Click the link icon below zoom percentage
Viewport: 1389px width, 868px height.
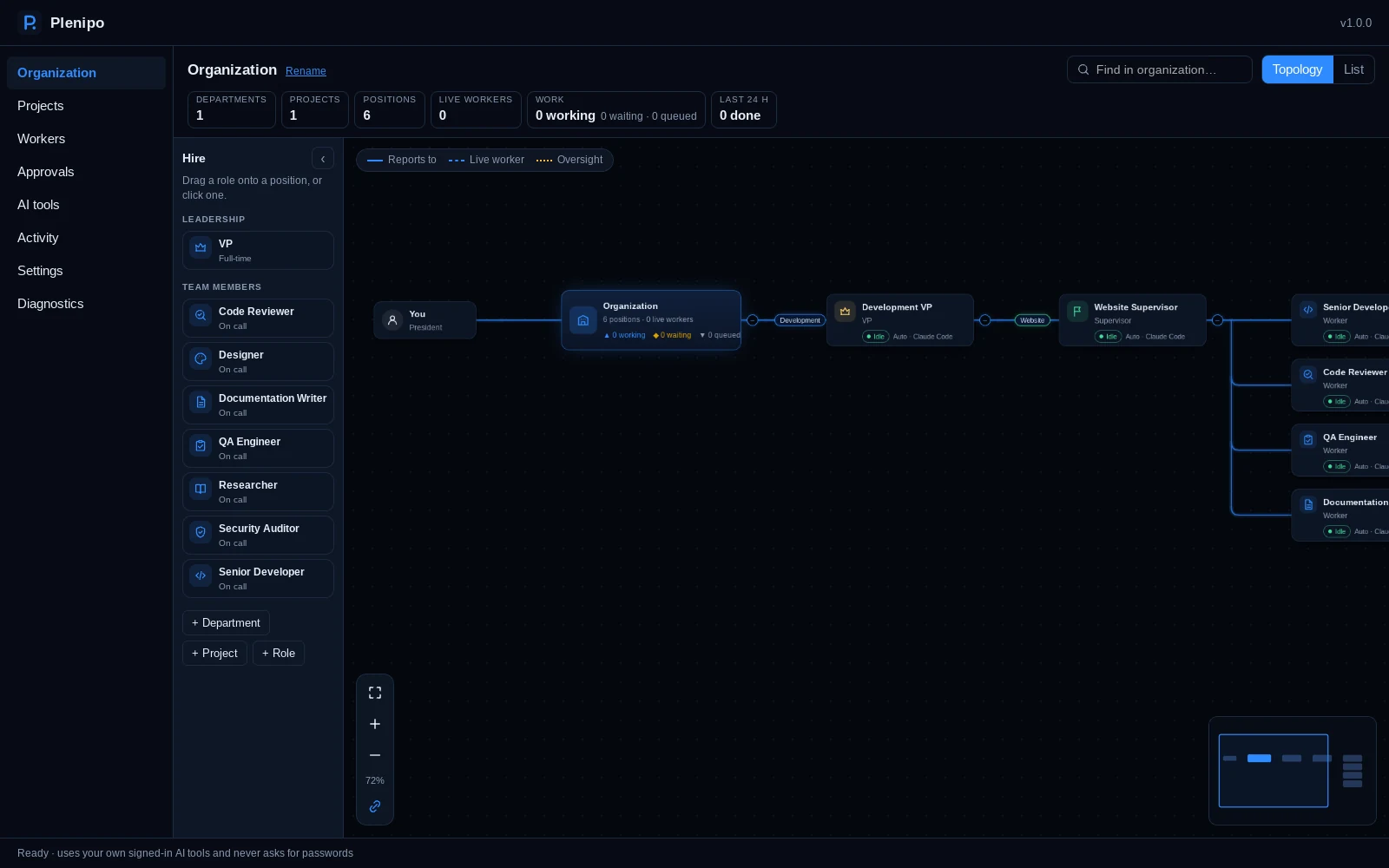(375, 806)
